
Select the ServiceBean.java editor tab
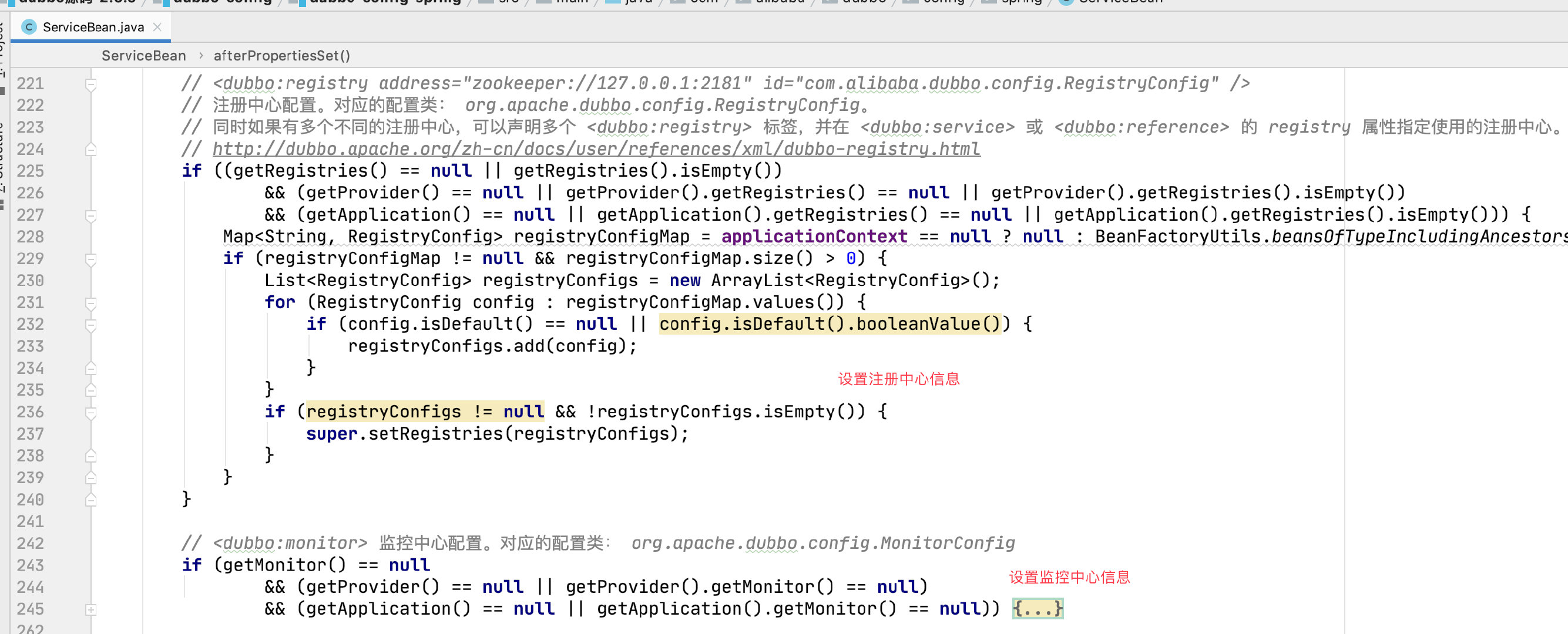(x=91, y=27)
